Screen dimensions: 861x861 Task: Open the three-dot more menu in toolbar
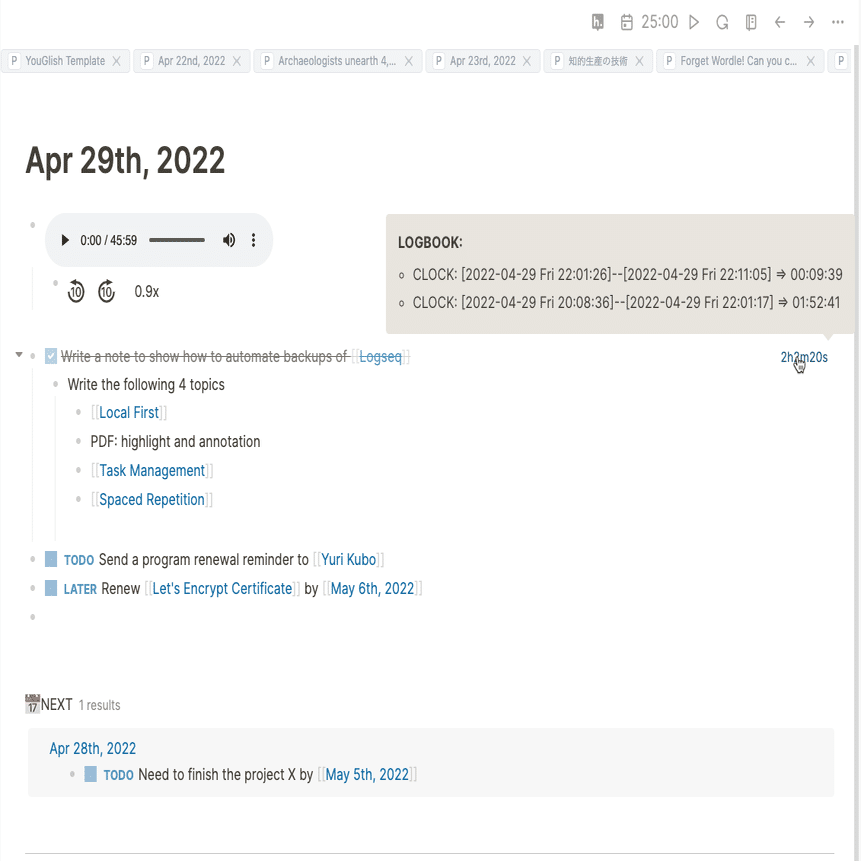(838, 22)
